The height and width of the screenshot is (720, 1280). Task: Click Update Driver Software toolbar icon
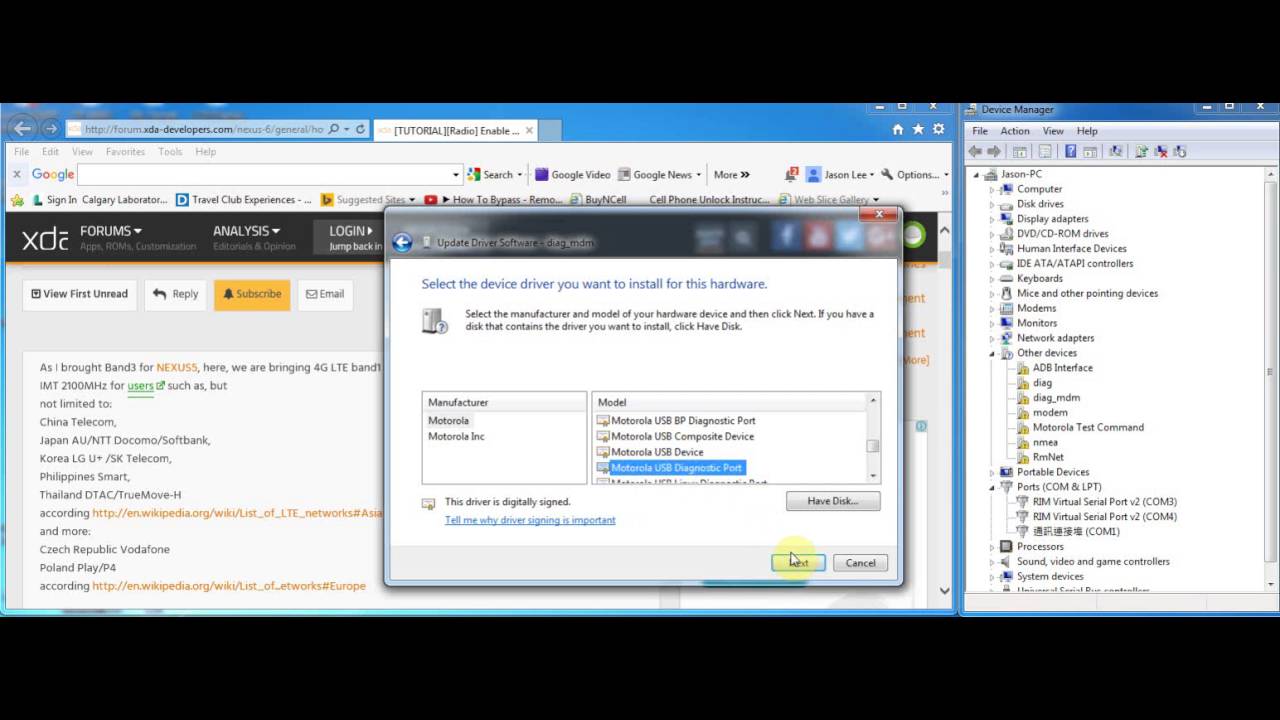coord(1141,152)
